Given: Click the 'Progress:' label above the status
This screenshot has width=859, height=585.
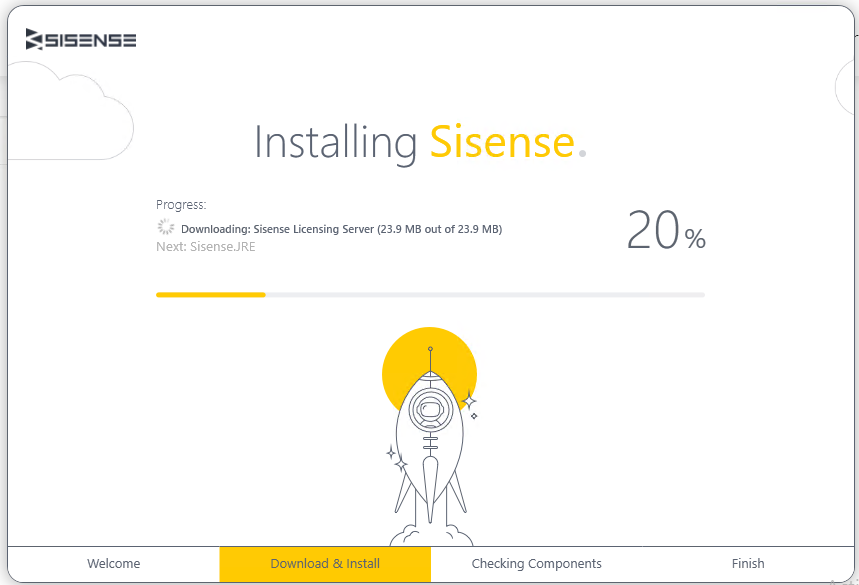Looking at the screenshot, I should click(180, 204).
